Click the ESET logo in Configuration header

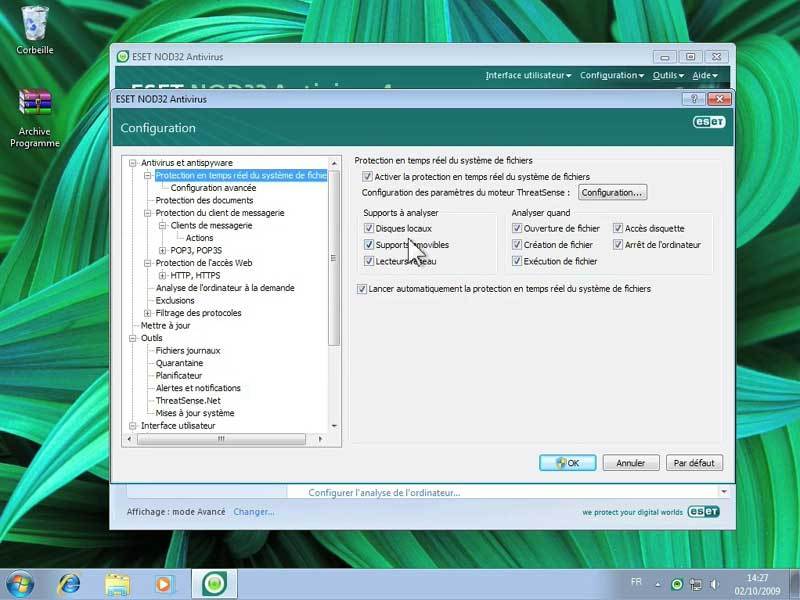point(709,122)
